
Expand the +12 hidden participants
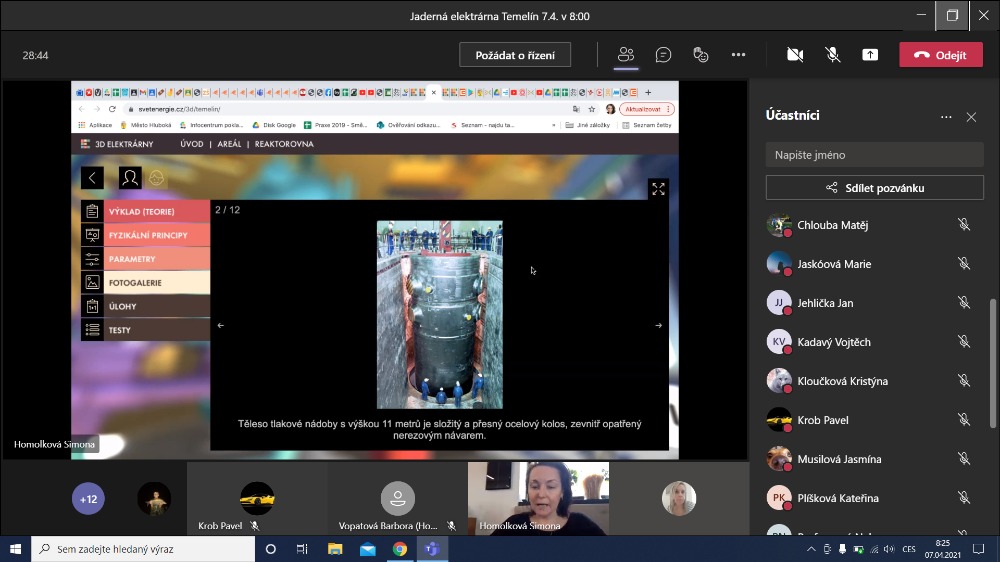88,499
